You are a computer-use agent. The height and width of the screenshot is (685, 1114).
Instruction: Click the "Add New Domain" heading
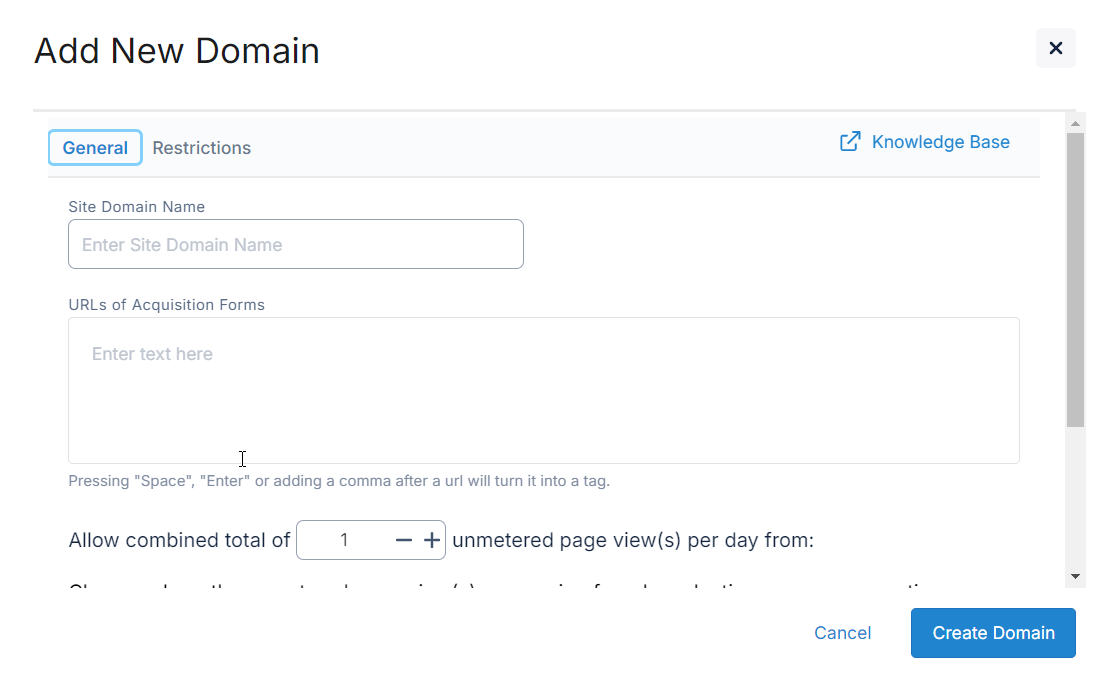pos(177,51)
